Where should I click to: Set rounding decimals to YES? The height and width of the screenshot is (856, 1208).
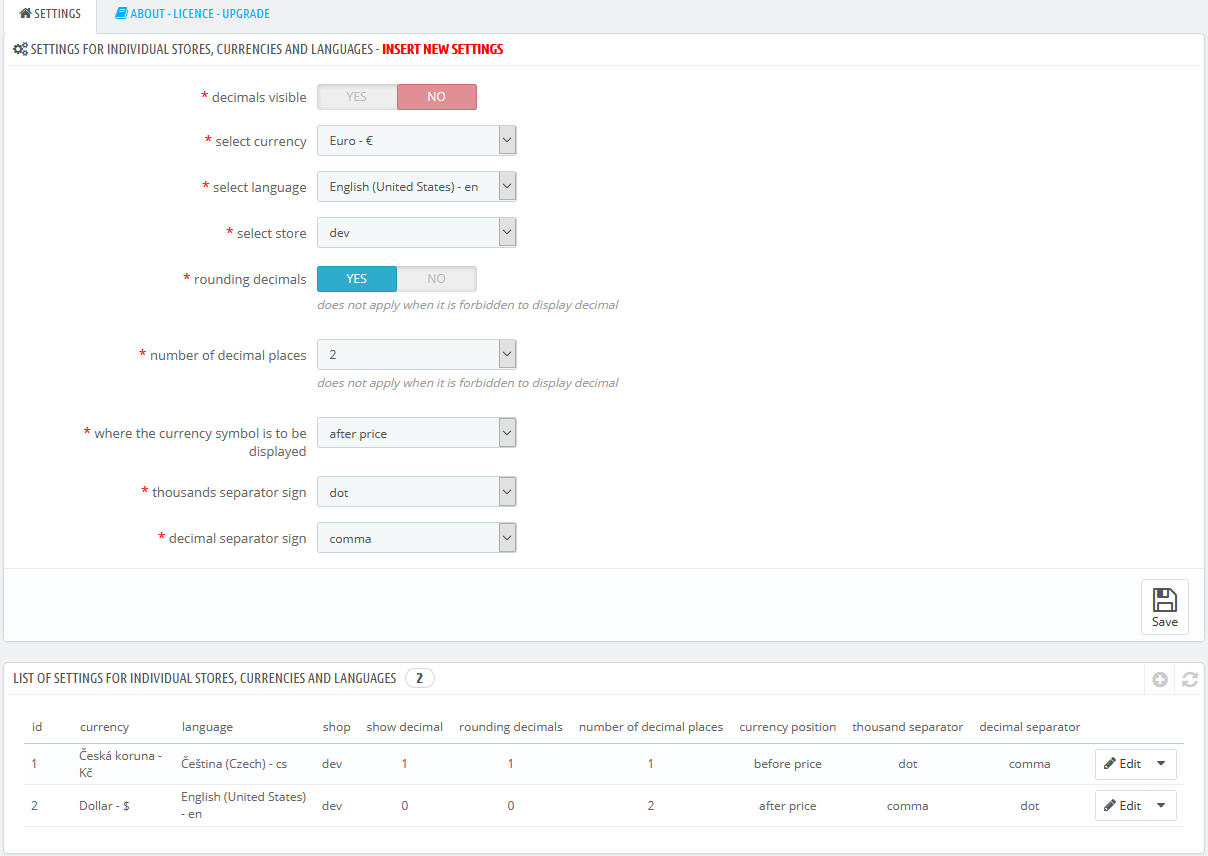coord(357,279)
